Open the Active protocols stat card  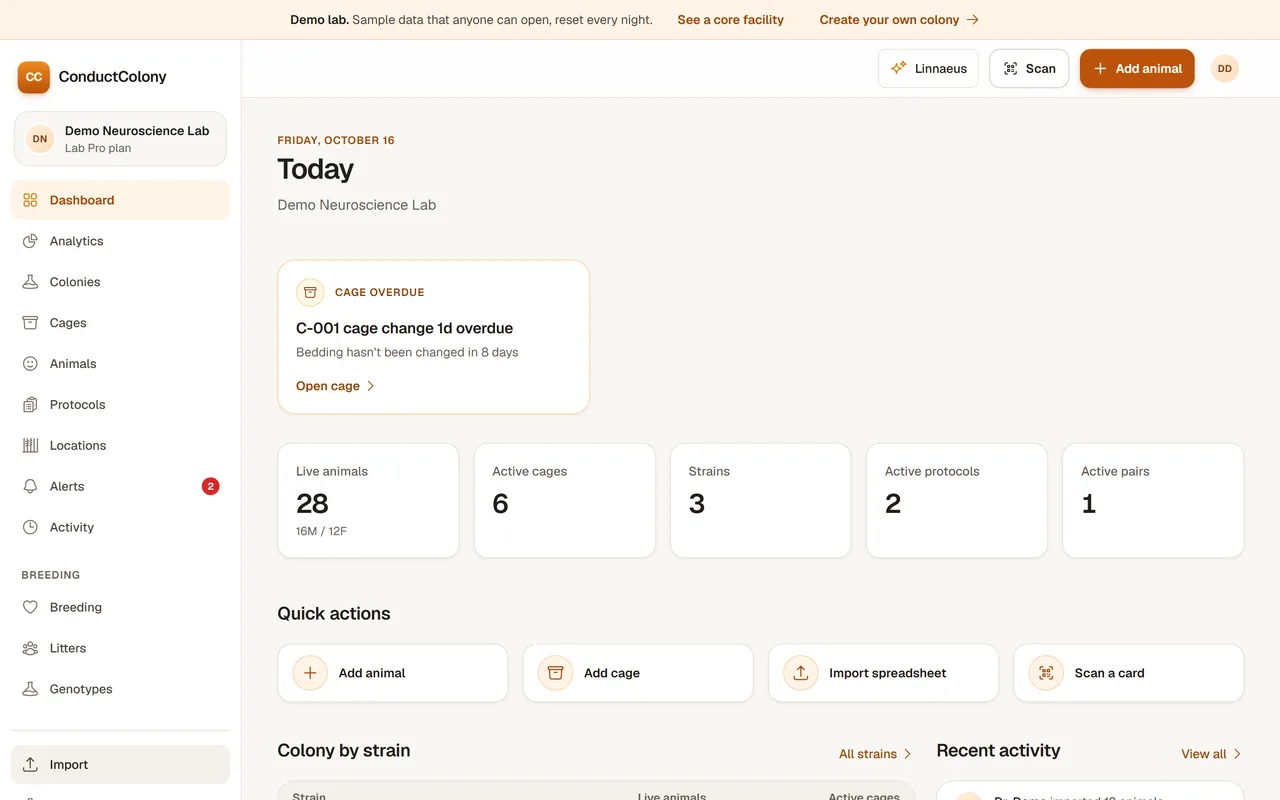[x=957, y=501]
